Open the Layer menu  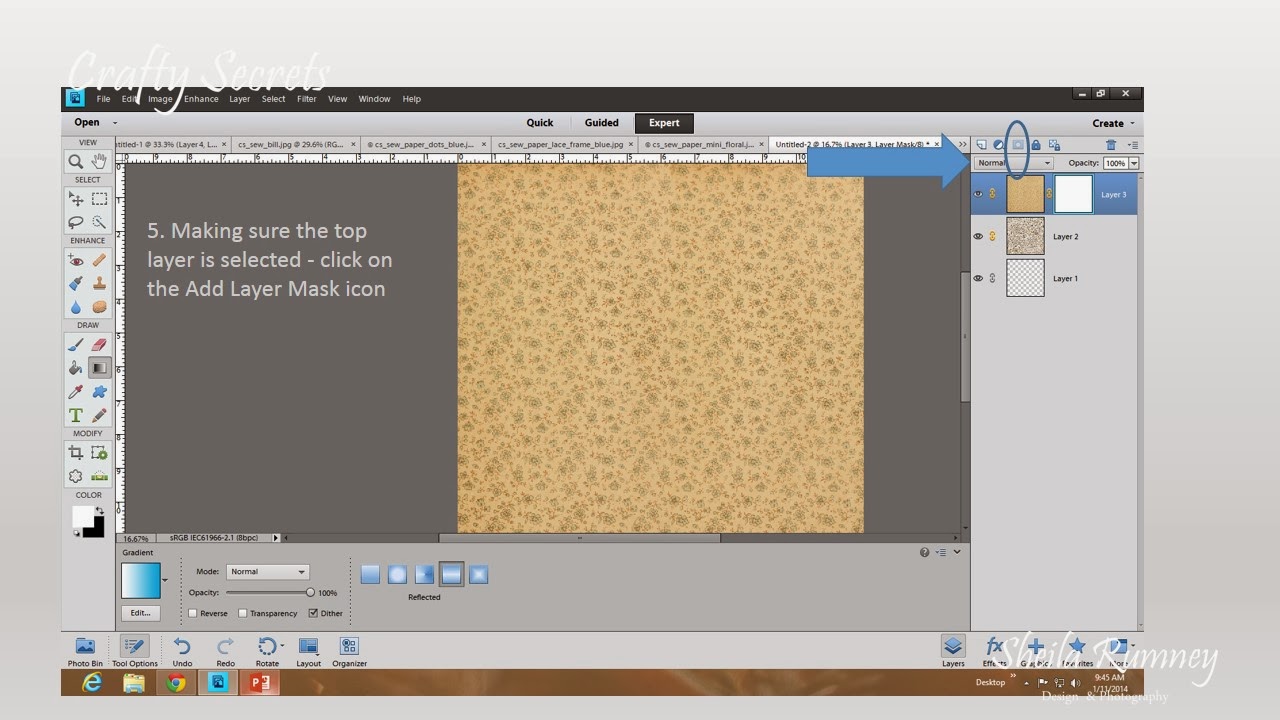(x=240, y=99)
